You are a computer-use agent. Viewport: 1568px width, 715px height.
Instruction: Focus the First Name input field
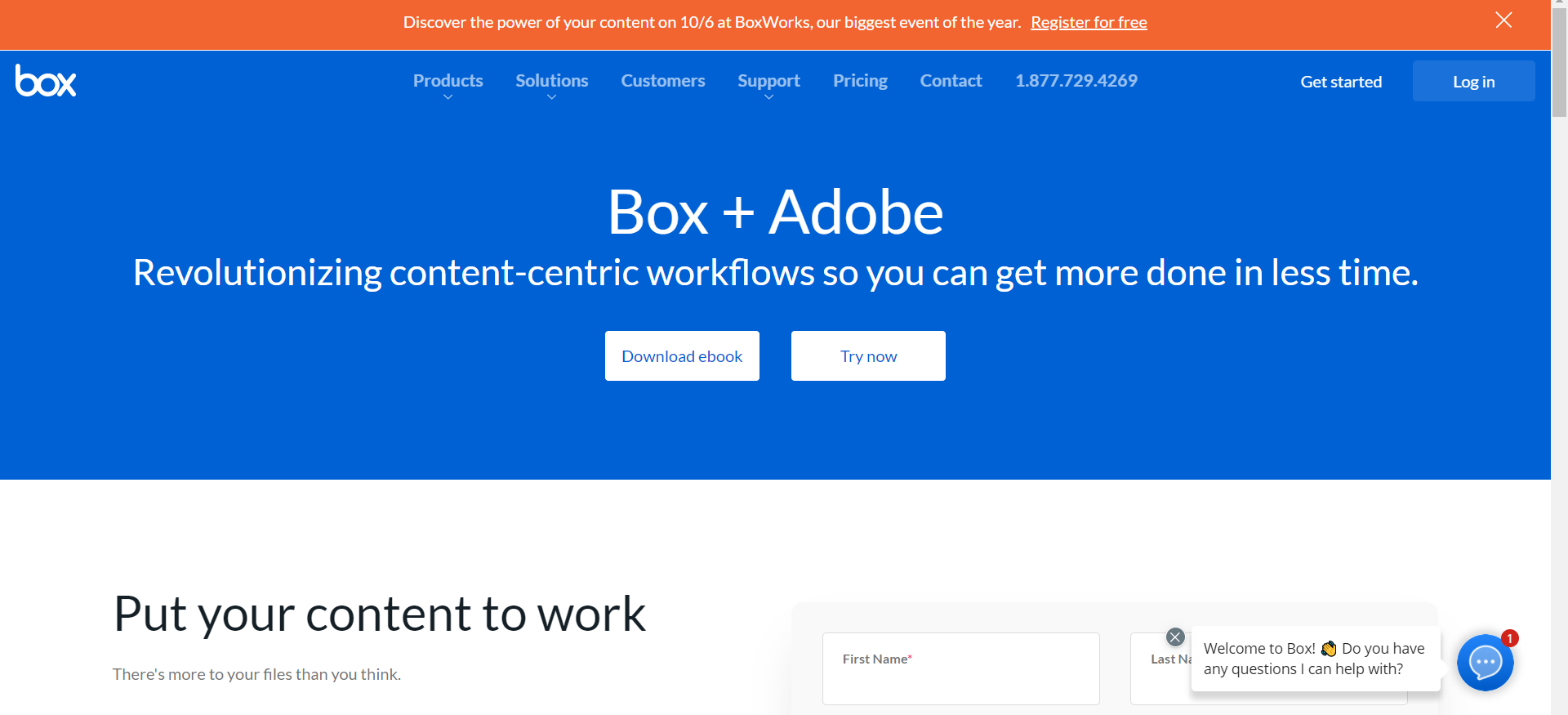pyautogui.click(x=961, y=668)
